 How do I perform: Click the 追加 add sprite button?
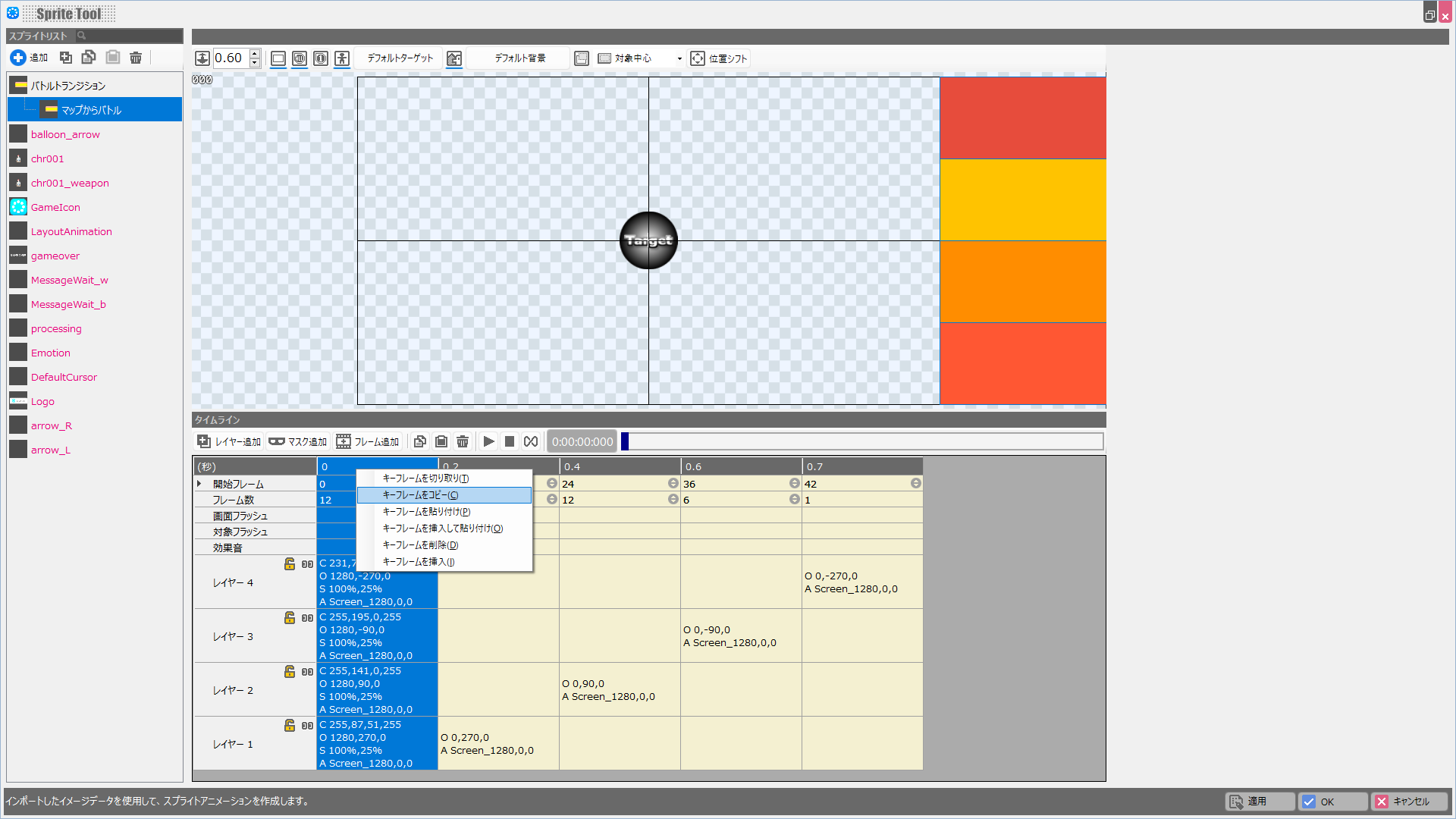[x=29, y=58]
